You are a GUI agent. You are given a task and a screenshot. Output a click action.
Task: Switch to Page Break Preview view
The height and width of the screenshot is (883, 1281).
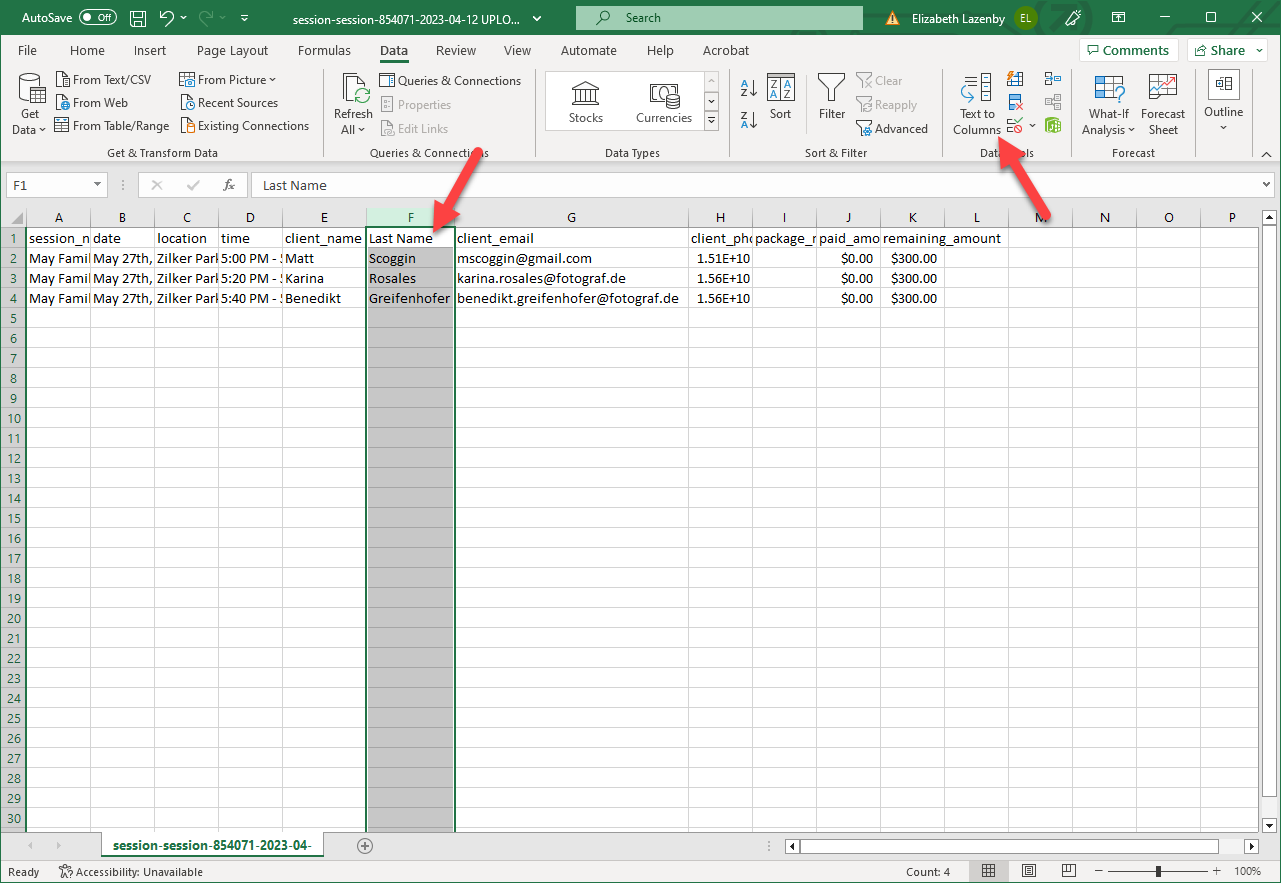coord(1069,871)
